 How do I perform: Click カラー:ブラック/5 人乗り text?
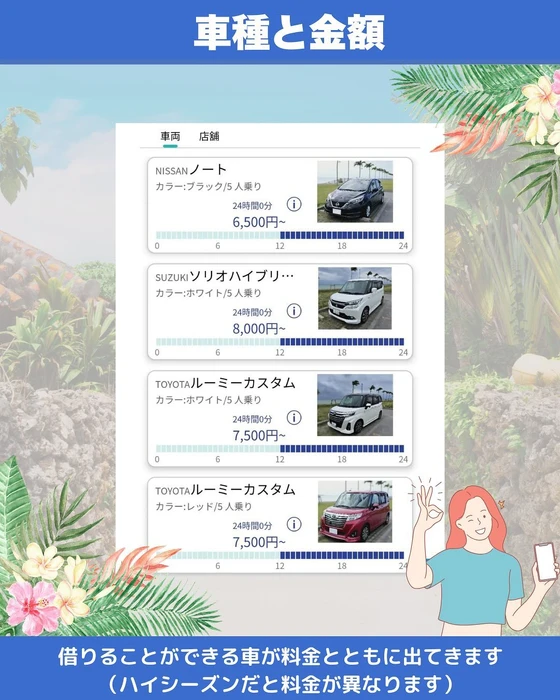[x=208, y=187]
